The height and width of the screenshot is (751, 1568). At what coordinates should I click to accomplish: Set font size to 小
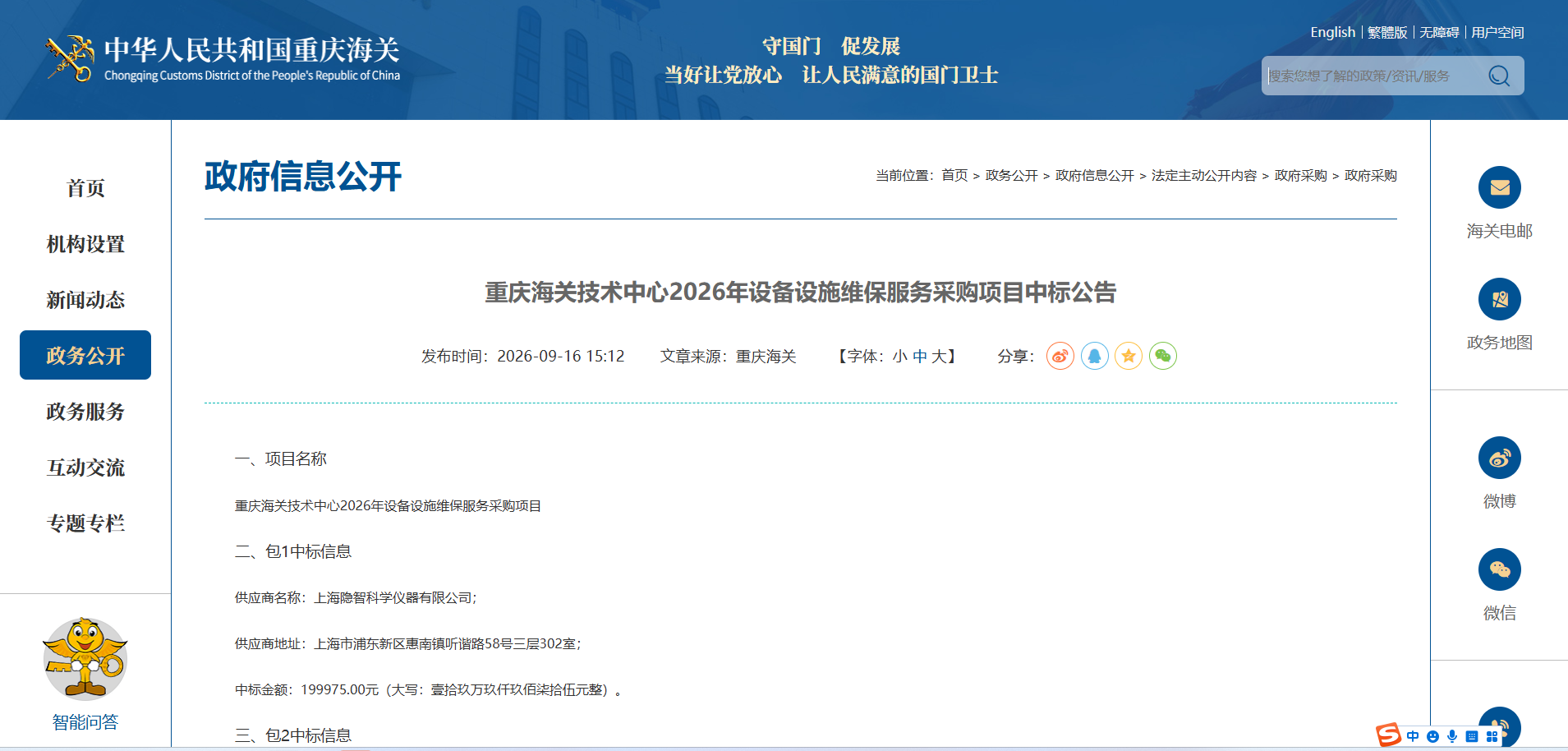click(x=900, y=357)
